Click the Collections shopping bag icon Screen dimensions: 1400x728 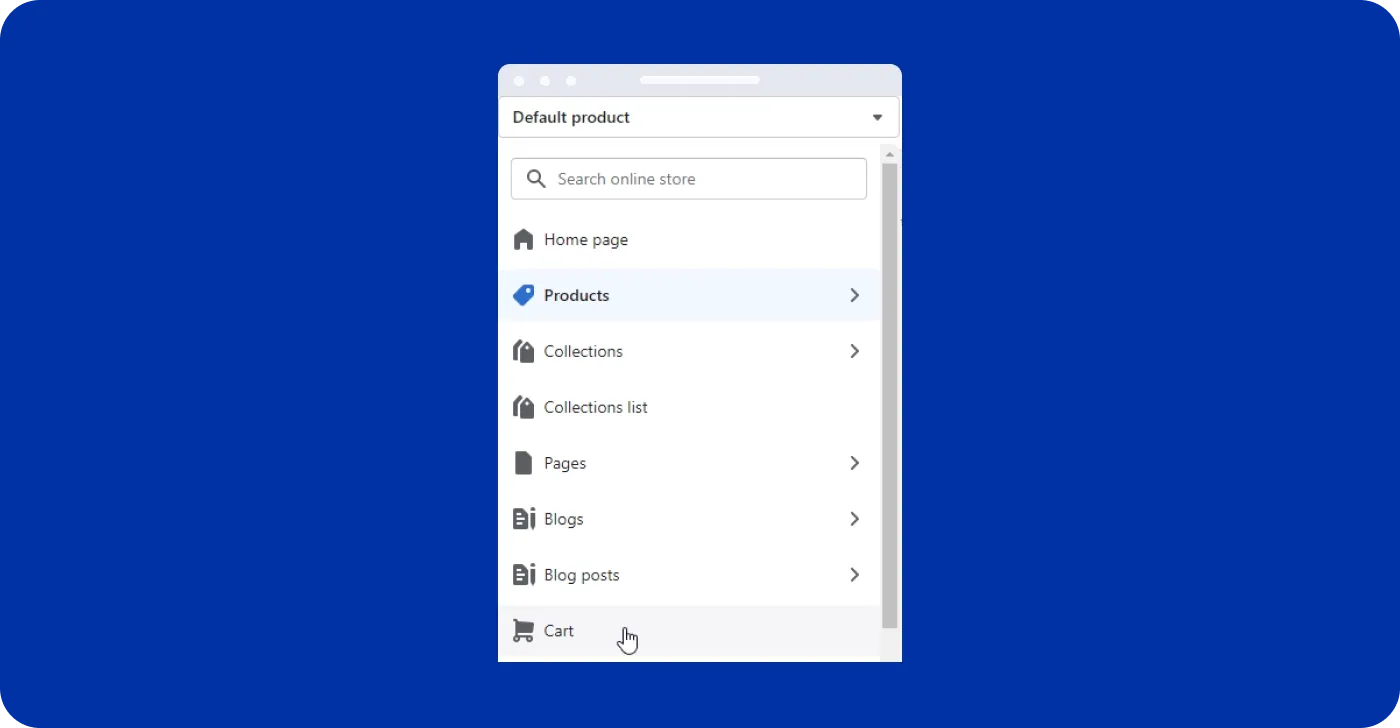click(523, 351)
